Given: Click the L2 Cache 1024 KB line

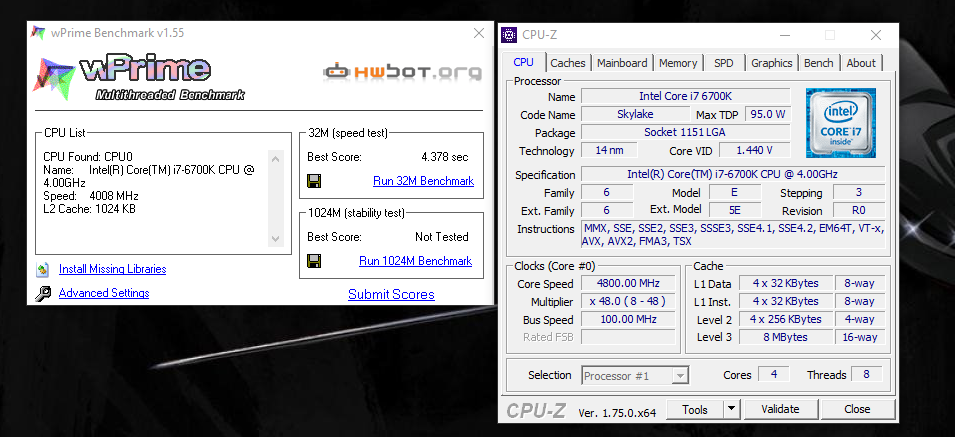Looking at the screenshot, I should [x=90, y=209].
